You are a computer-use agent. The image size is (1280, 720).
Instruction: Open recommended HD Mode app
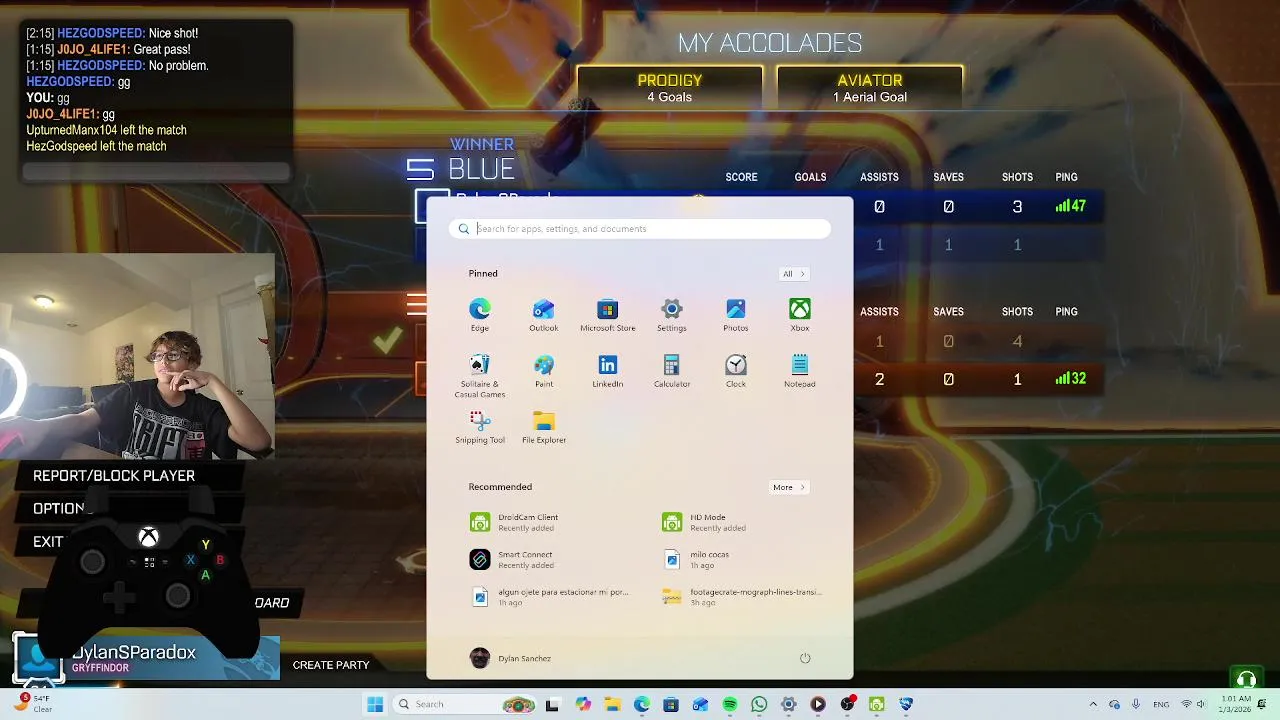pos(705,522)
